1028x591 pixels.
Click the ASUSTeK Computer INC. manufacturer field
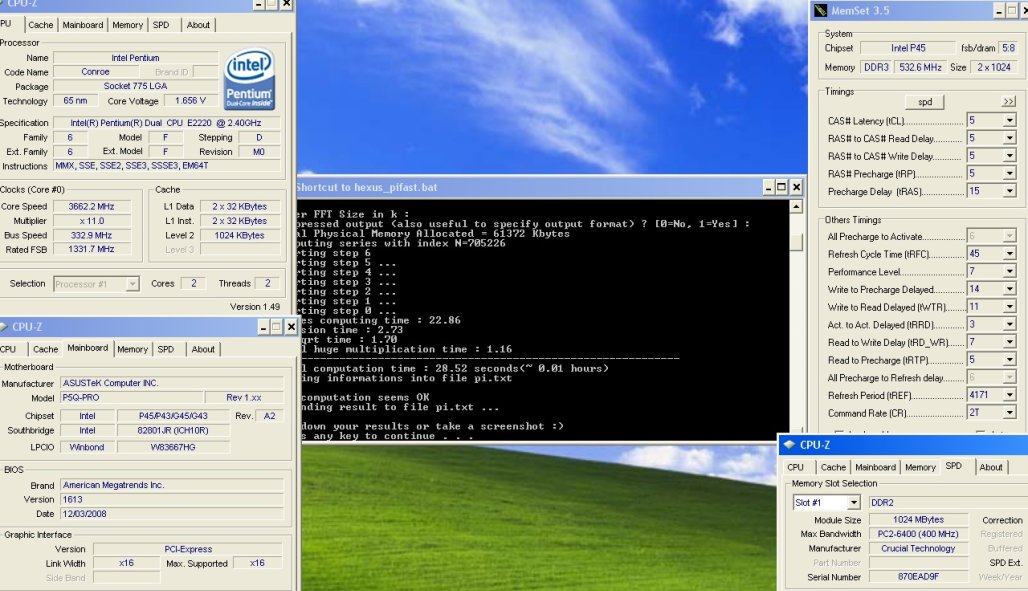pyautogui.click(x=172, y=383)
